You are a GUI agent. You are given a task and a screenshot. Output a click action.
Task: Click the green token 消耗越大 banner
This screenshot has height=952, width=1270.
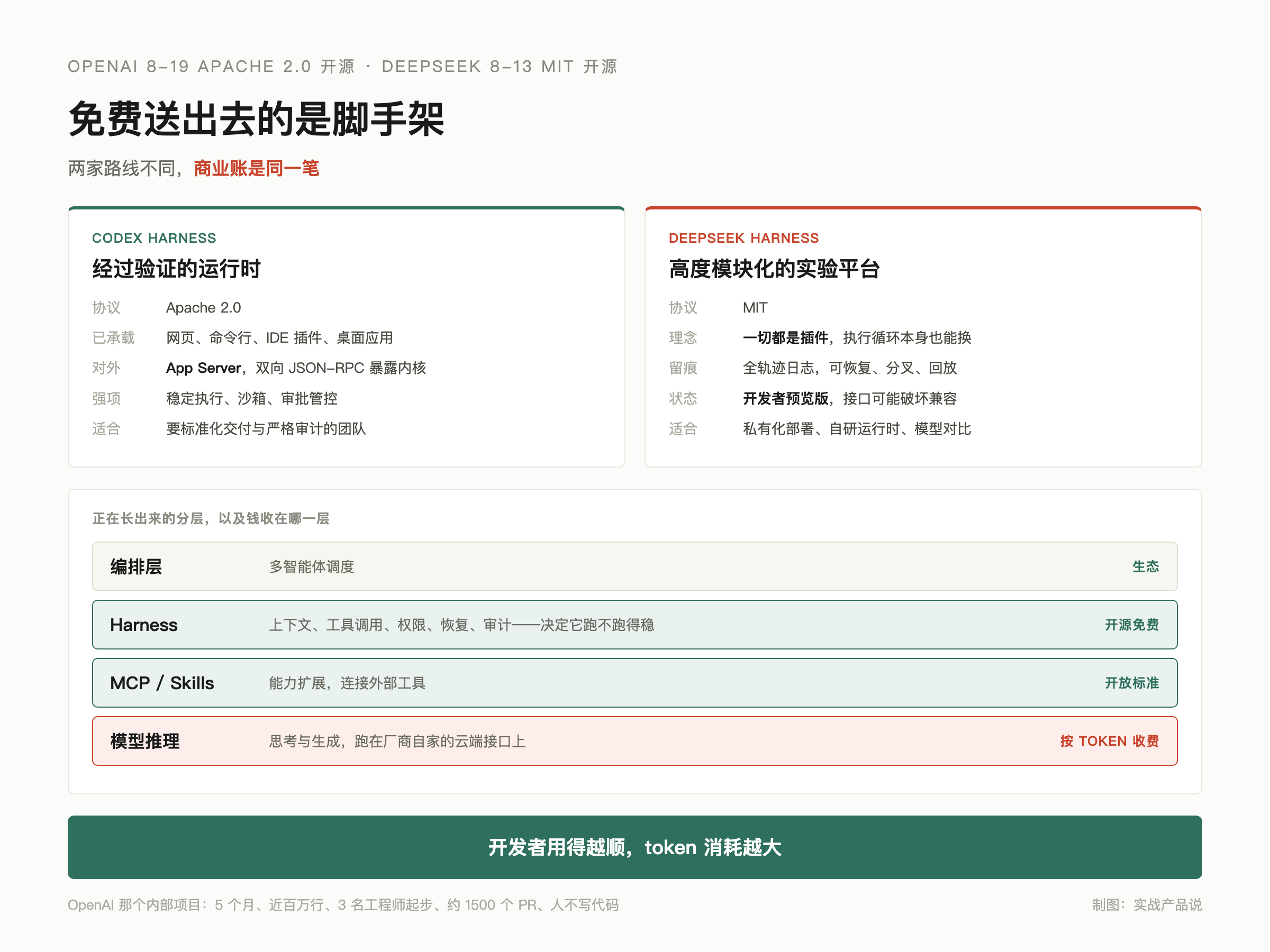634,847
